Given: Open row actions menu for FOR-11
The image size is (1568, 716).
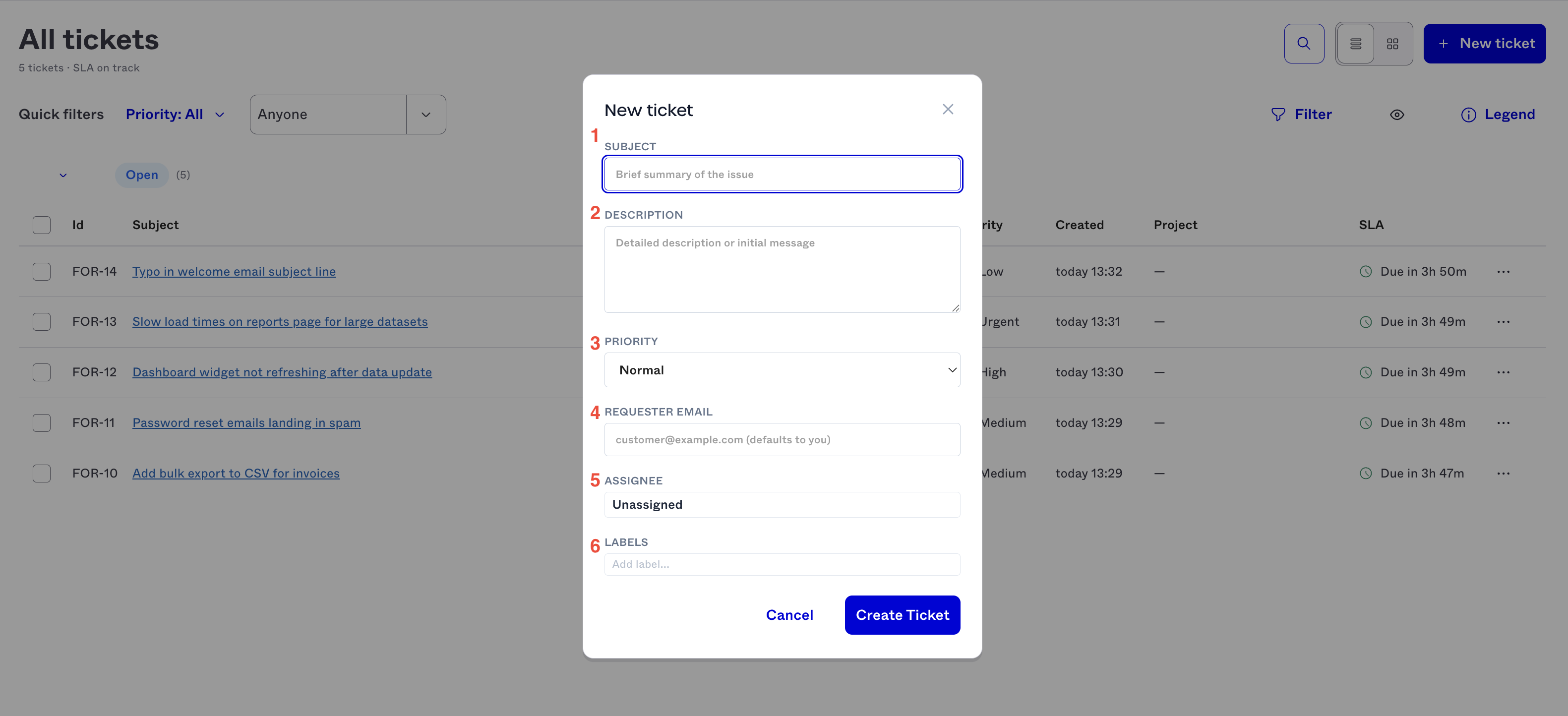Looking at the screenshot, I should click(1504, 422).
